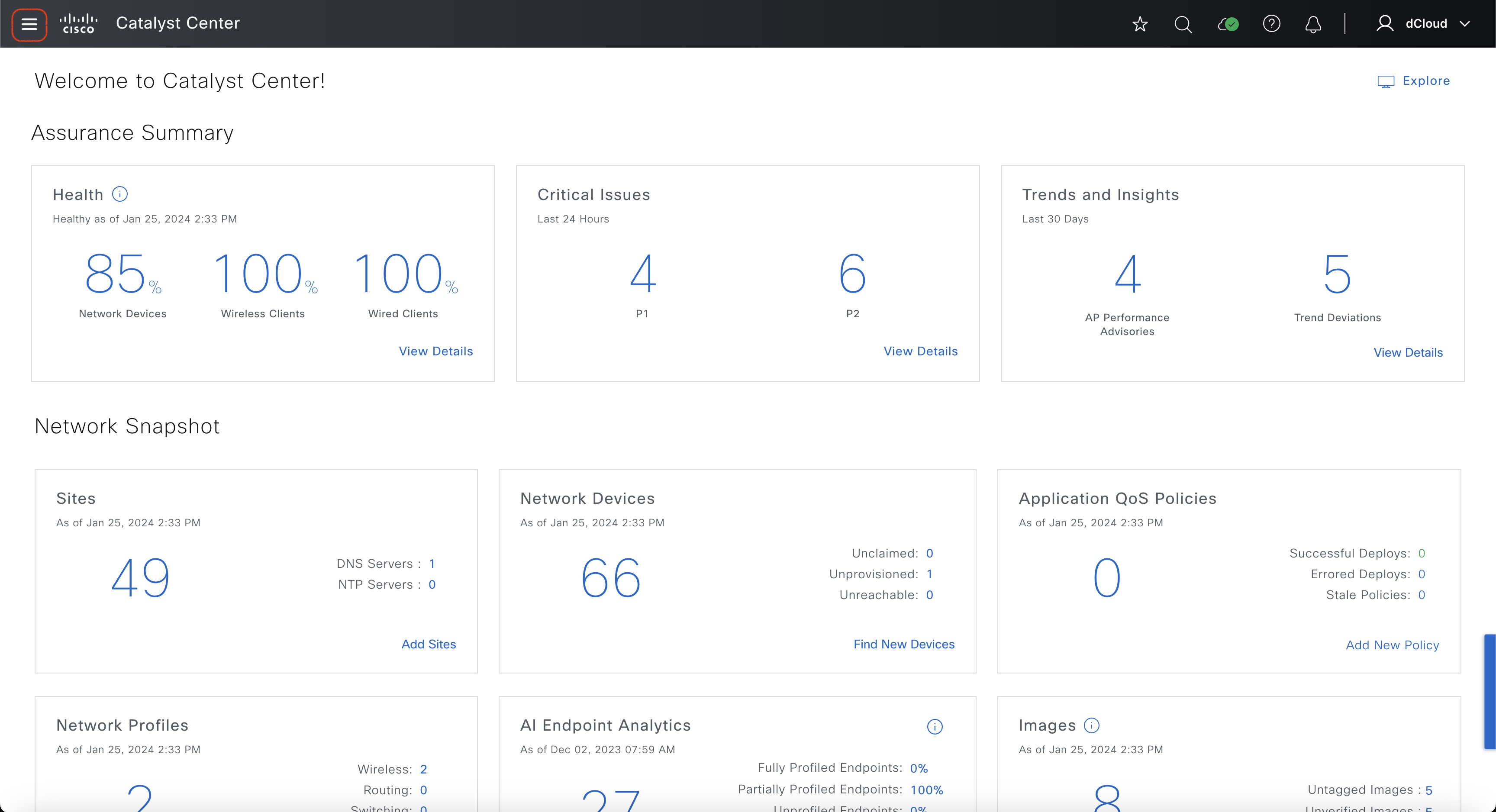Click the Cisco logo
Screen dimensions: 1496x812
(x=78, y=24)
